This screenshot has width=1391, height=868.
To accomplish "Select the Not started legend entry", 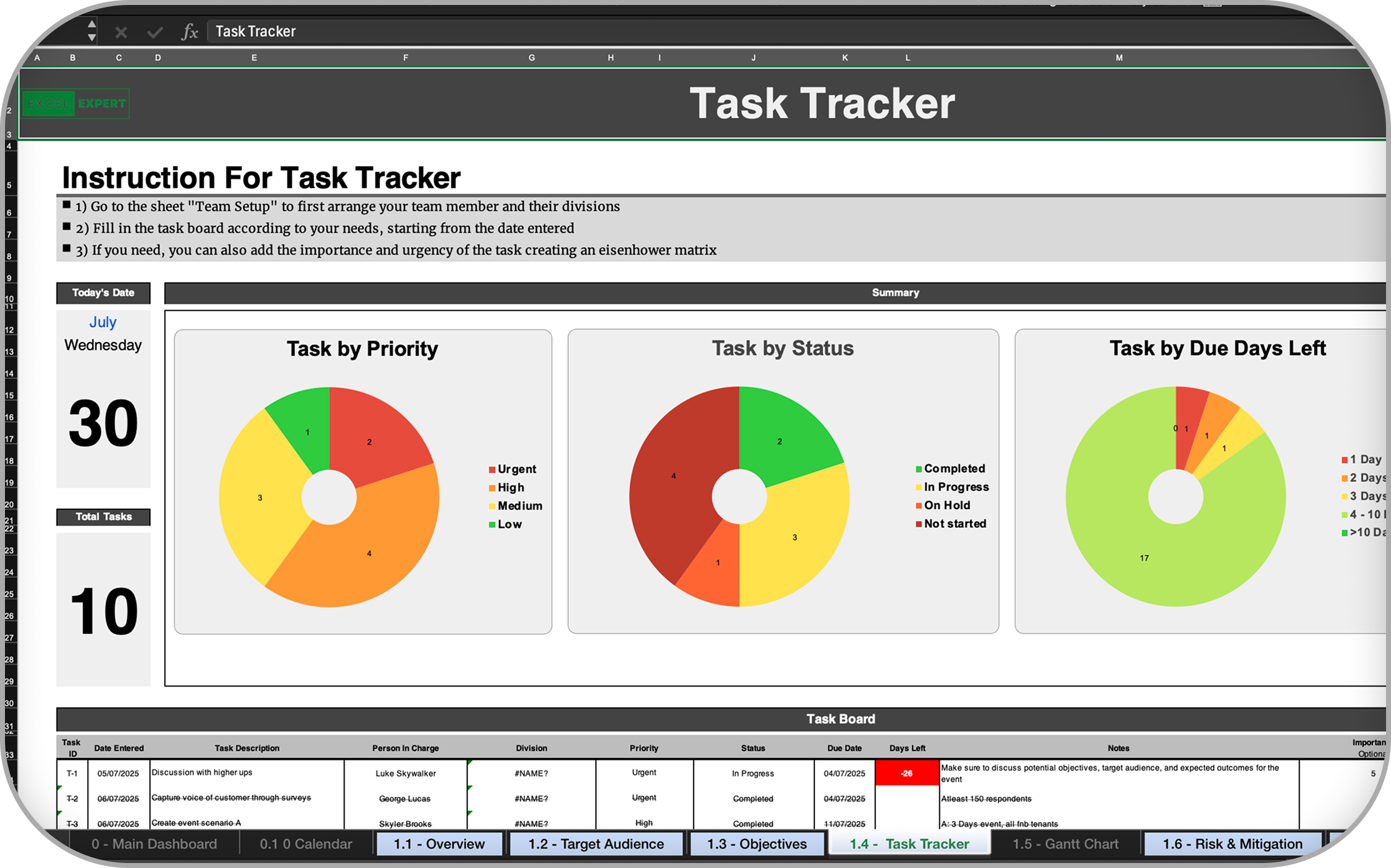I will pyautogui.click(x=954, y=524).
